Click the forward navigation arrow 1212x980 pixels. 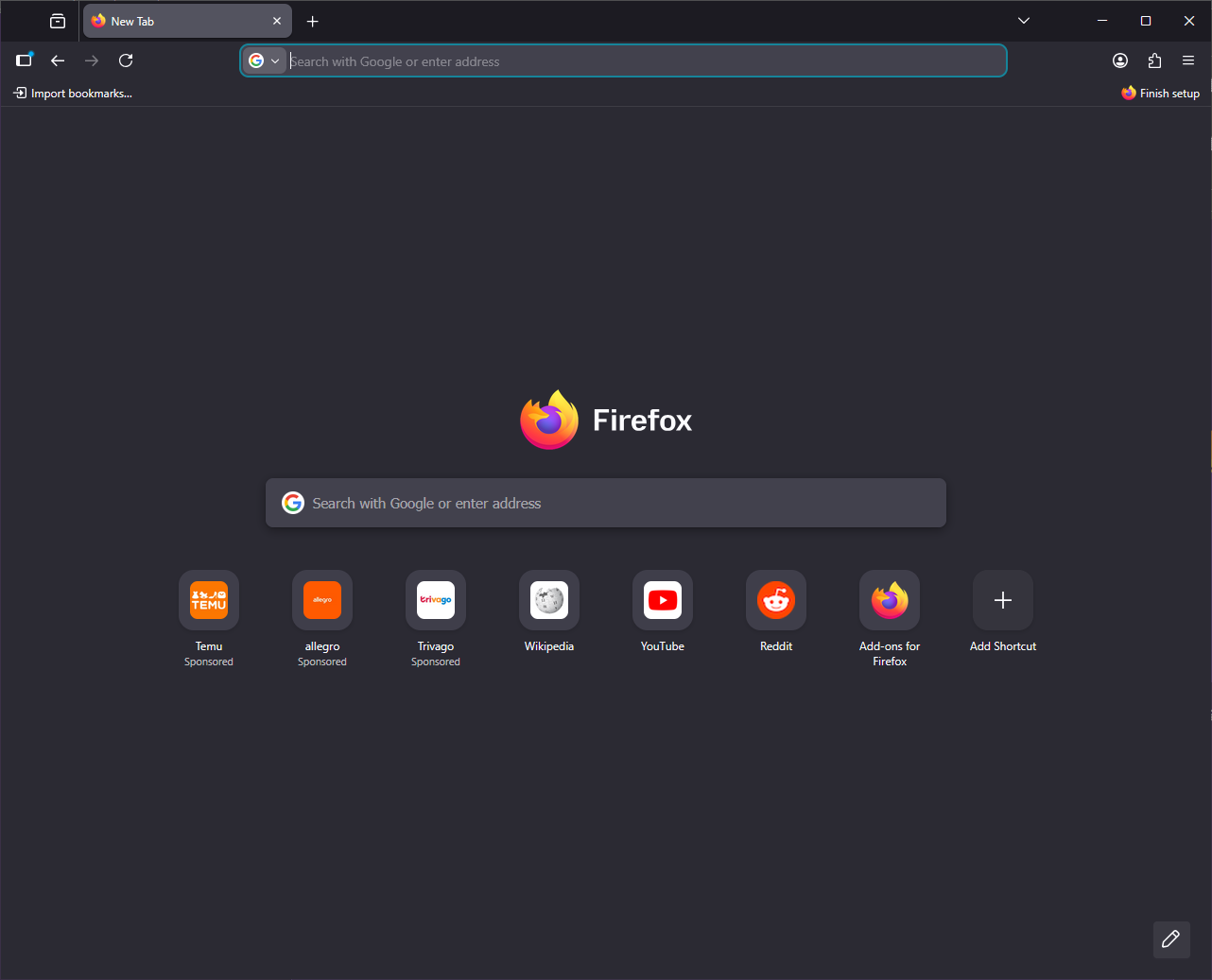coord(92,60)
